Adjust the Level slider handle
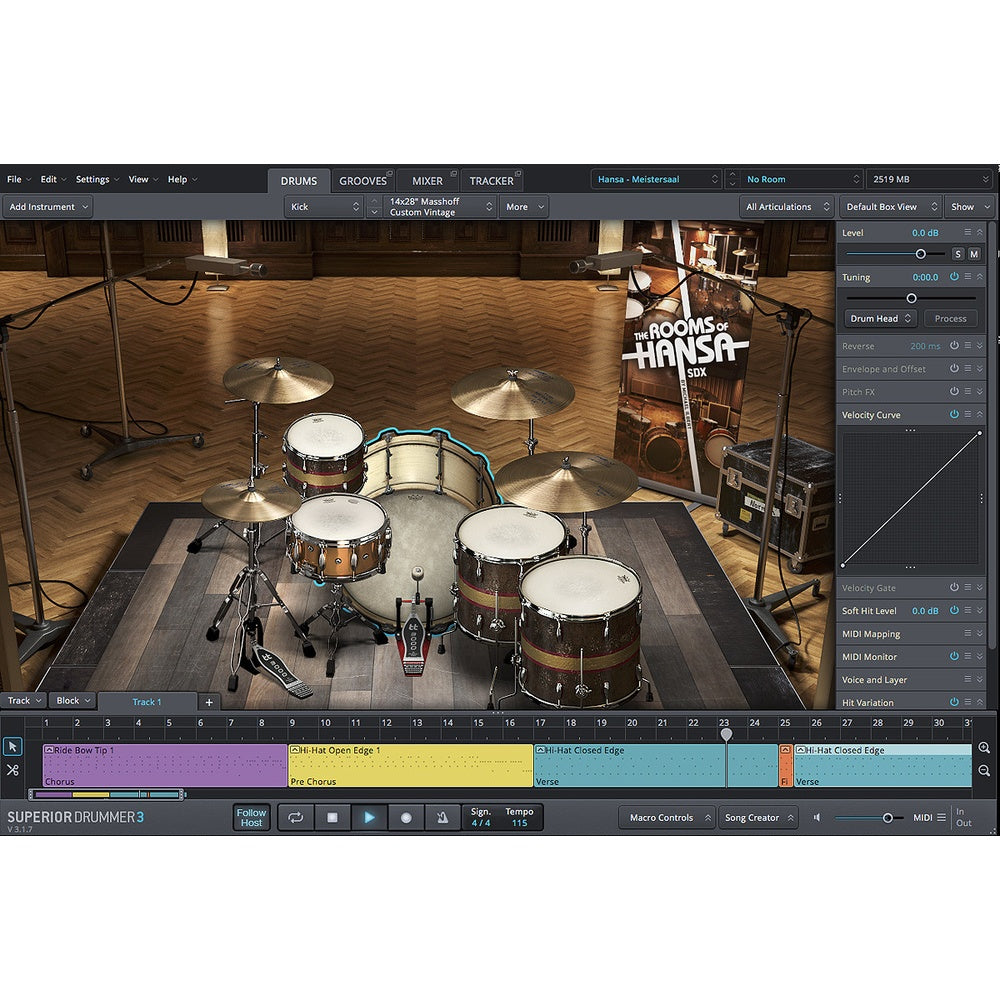The height and width of the screenshot is (1000, 1000). pyautogui.click(x=920, y=254)
